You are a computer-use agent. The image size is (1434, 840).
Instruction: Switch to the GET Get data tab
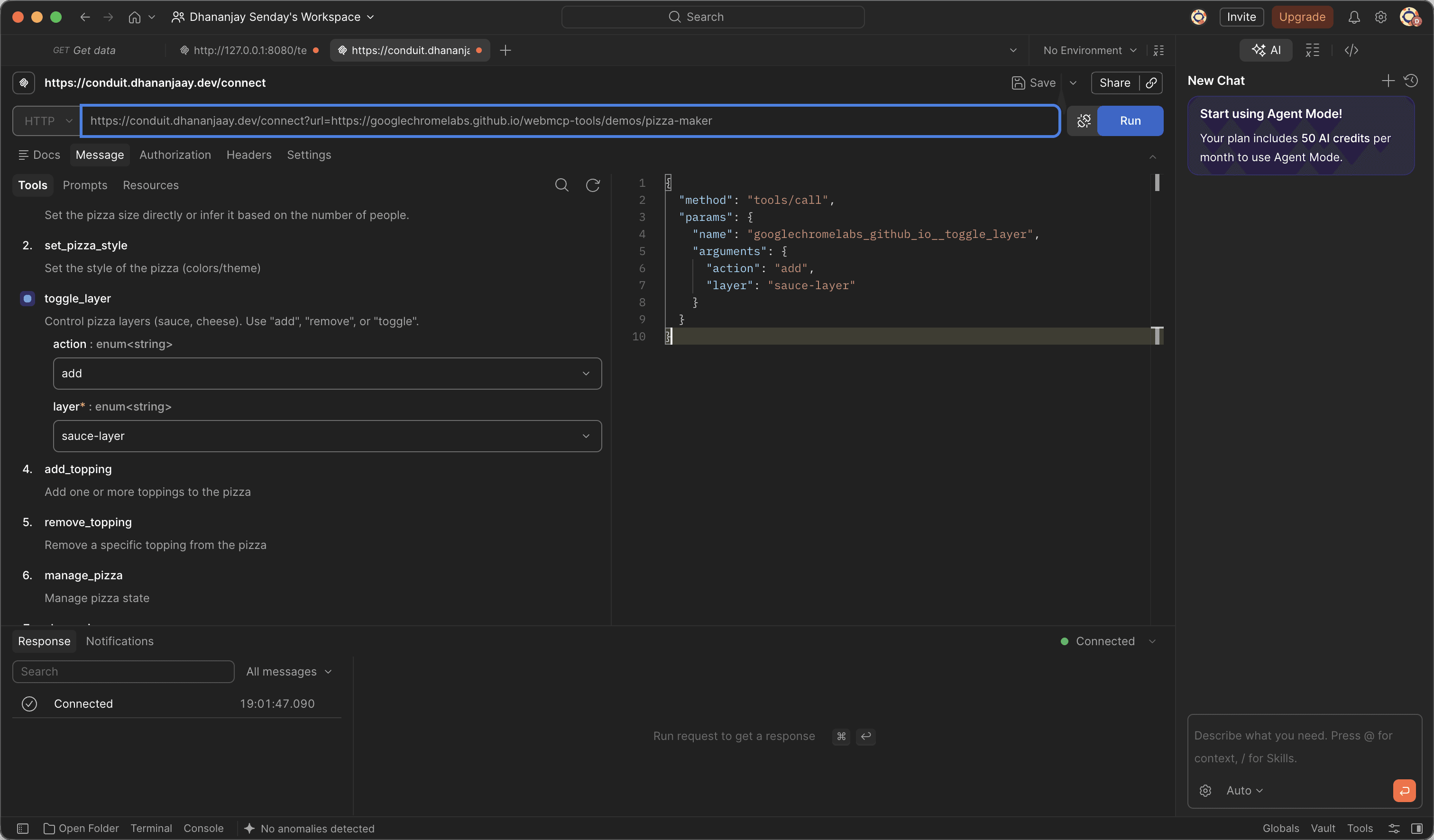point(84,50)
